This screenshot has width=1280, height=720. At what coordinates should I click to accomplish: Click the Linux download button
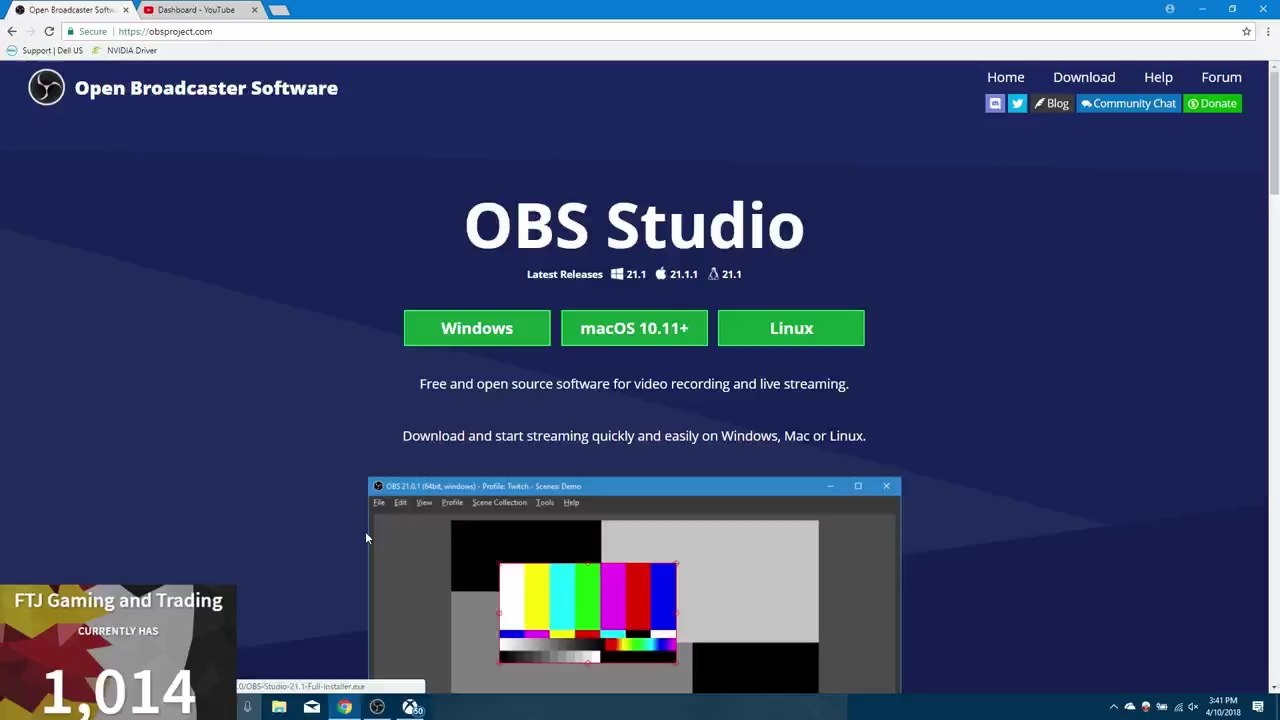[791, 328]
